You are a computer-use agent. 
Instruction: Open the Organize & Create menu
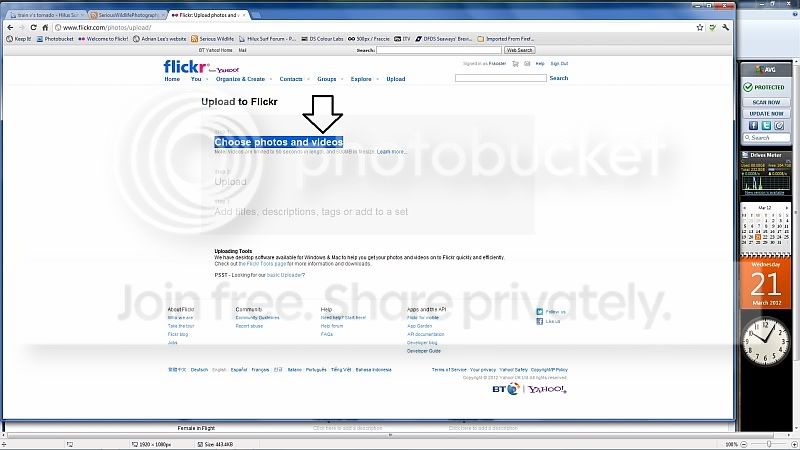[240, 79]
